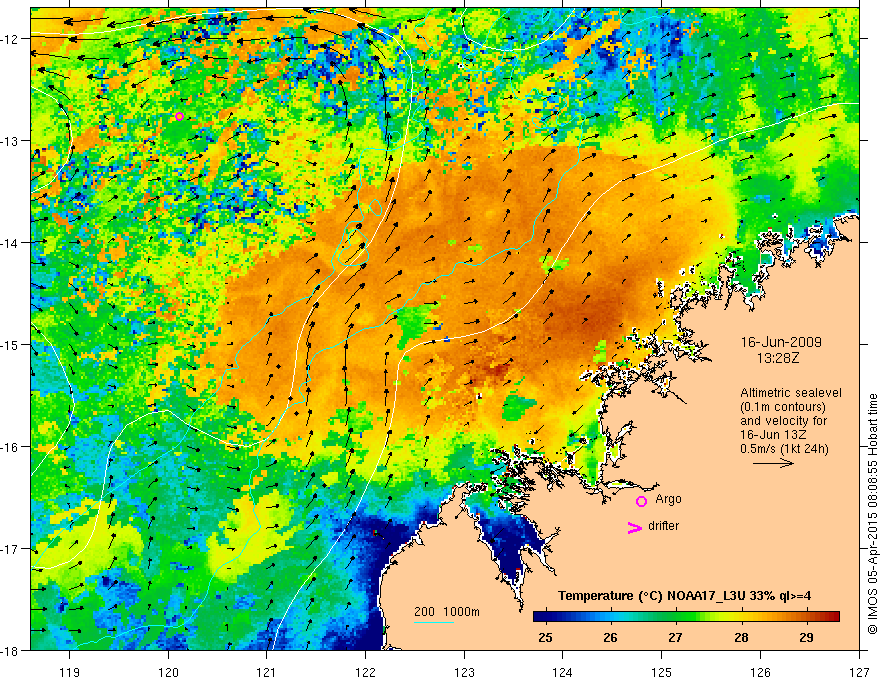Click the longitude axis label 120

click(x=168, y=672)
